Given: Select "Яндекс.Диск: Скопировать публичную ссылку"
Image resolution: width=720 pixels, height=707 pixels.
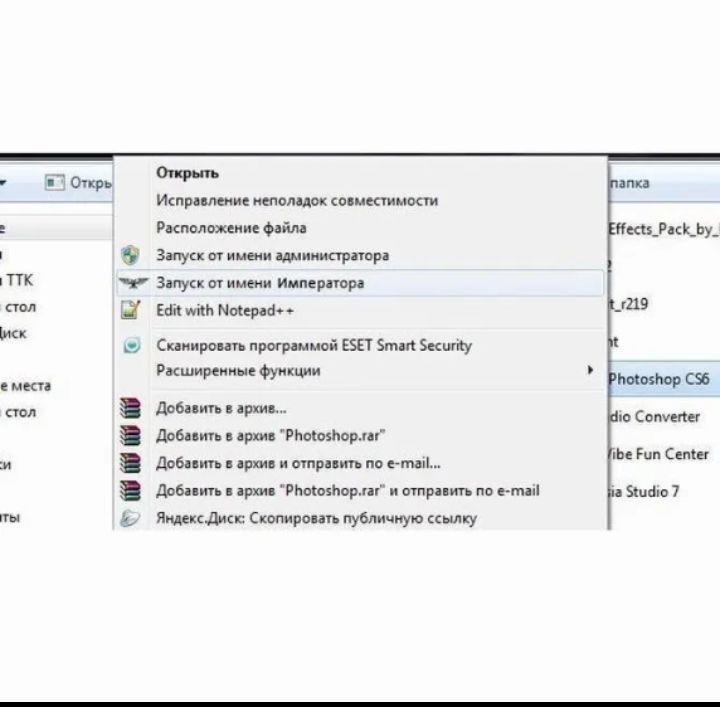Looking at the screenshot, I should point(316,518).
